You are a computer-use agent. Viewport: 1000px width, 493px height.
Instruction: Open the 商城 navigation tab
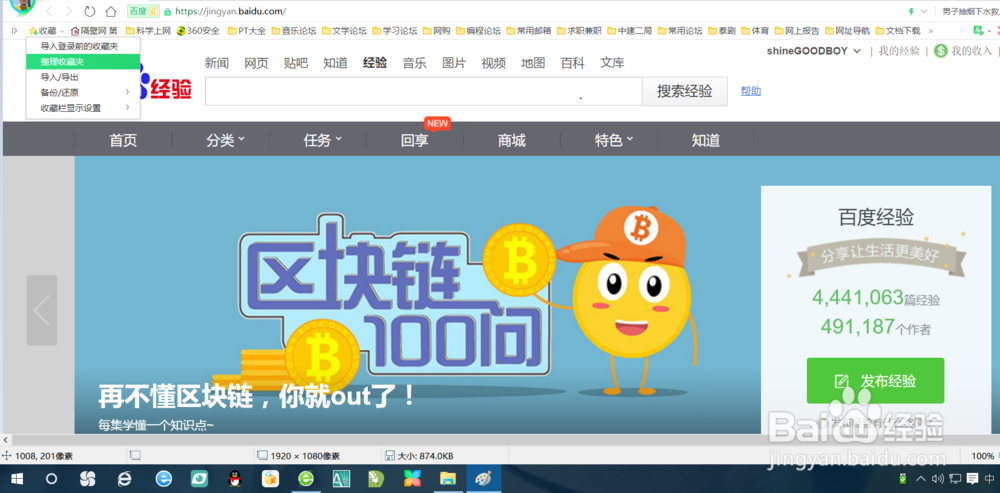click(x=511, y=140)
